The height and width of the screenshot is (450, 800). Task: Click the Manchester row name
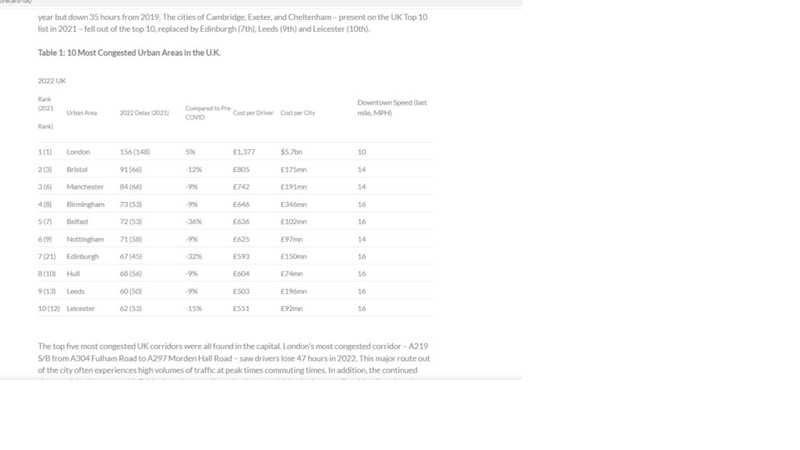[x=85, y=187]
